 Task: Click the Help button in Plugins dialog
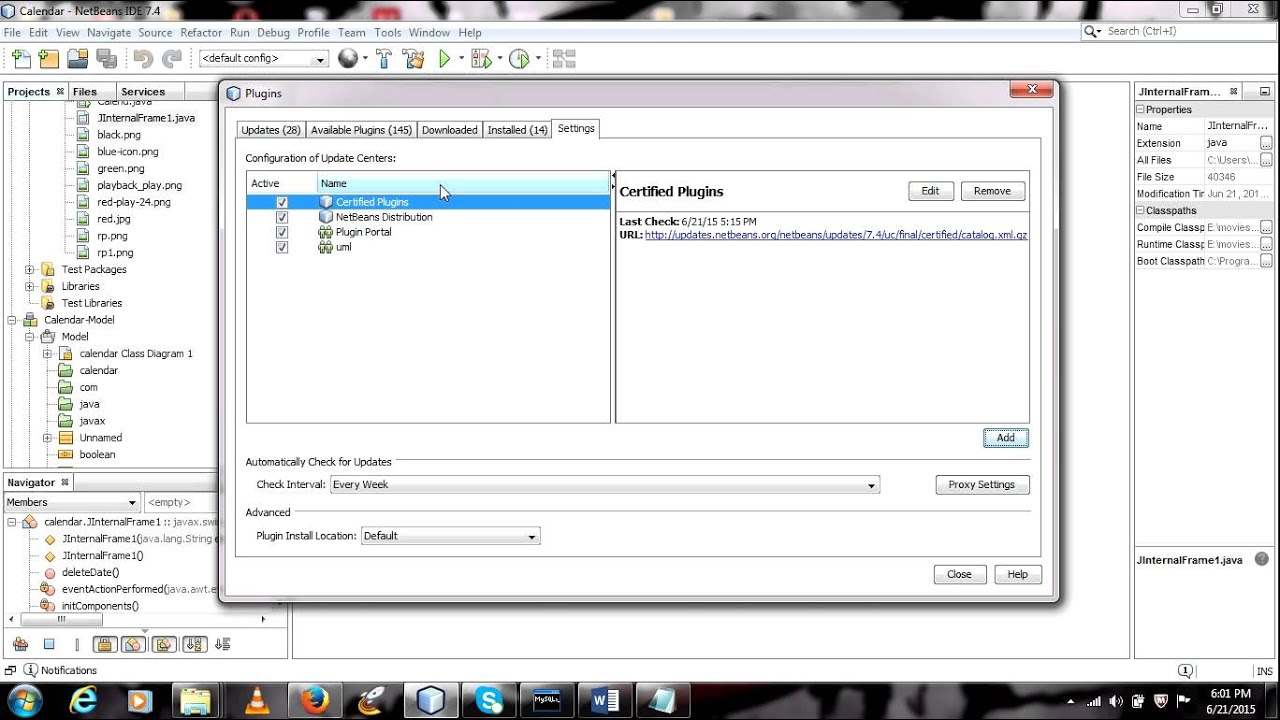tap(1017, 574)
